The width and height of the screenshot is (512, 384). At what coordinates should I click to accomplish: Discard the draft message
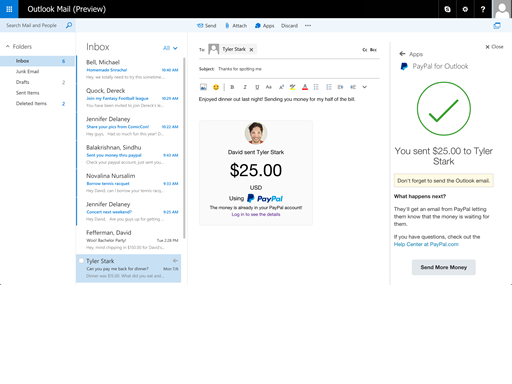[289, 26]
